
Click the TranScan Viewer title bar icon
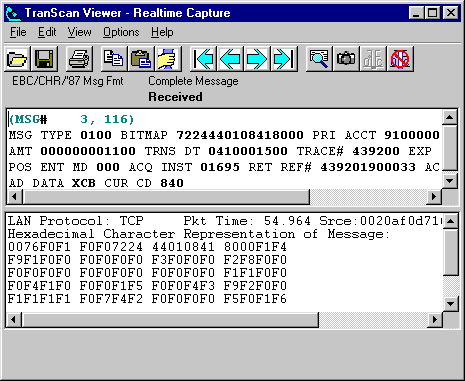click(x=13, y=13)
